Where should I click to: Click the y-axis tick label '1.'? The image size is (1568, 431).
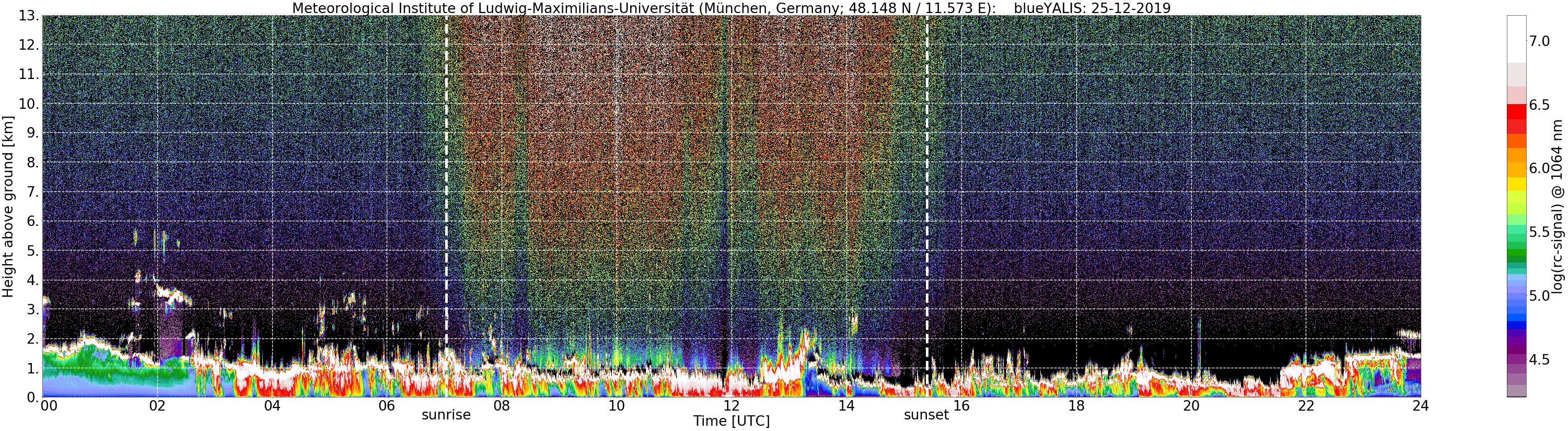(33, 368)
